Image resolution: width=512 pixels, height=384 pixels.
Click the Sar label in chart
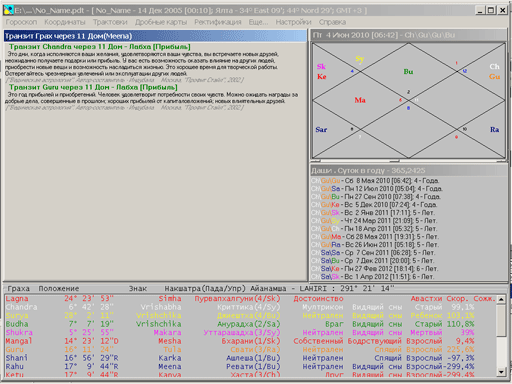pos(321,129)
